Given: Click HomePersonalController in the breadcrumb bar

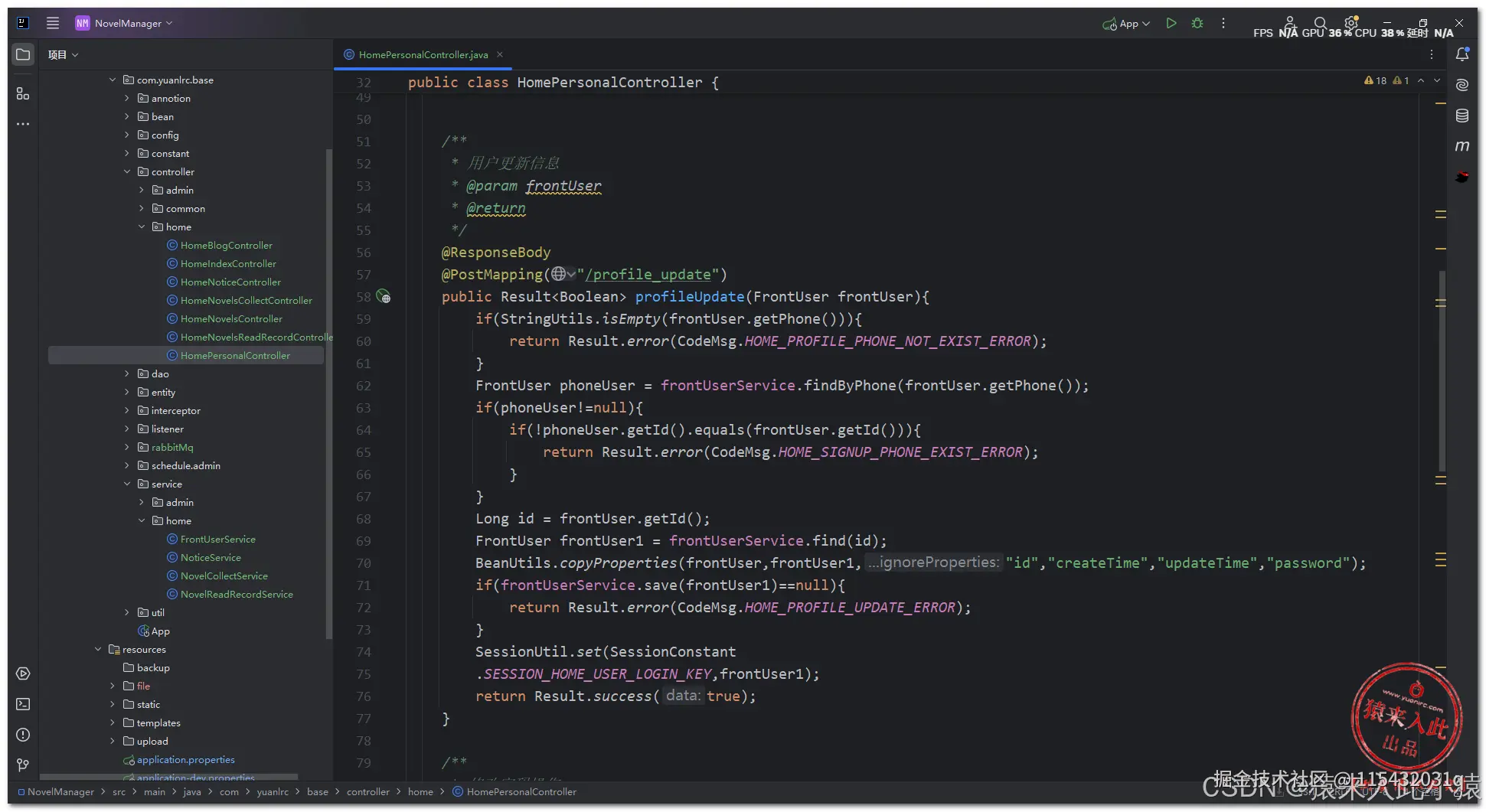Looking at the screenshot, I should pos(521,791).
